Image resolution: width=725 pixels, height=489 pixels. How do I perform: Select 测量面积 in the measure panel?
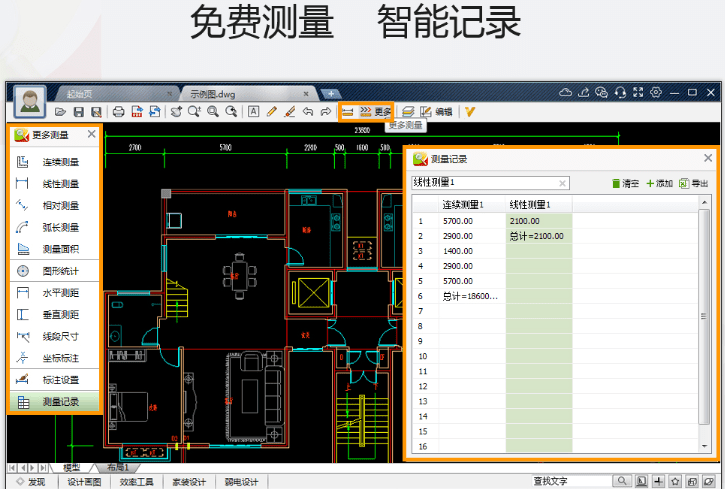[x=55, y=249]
